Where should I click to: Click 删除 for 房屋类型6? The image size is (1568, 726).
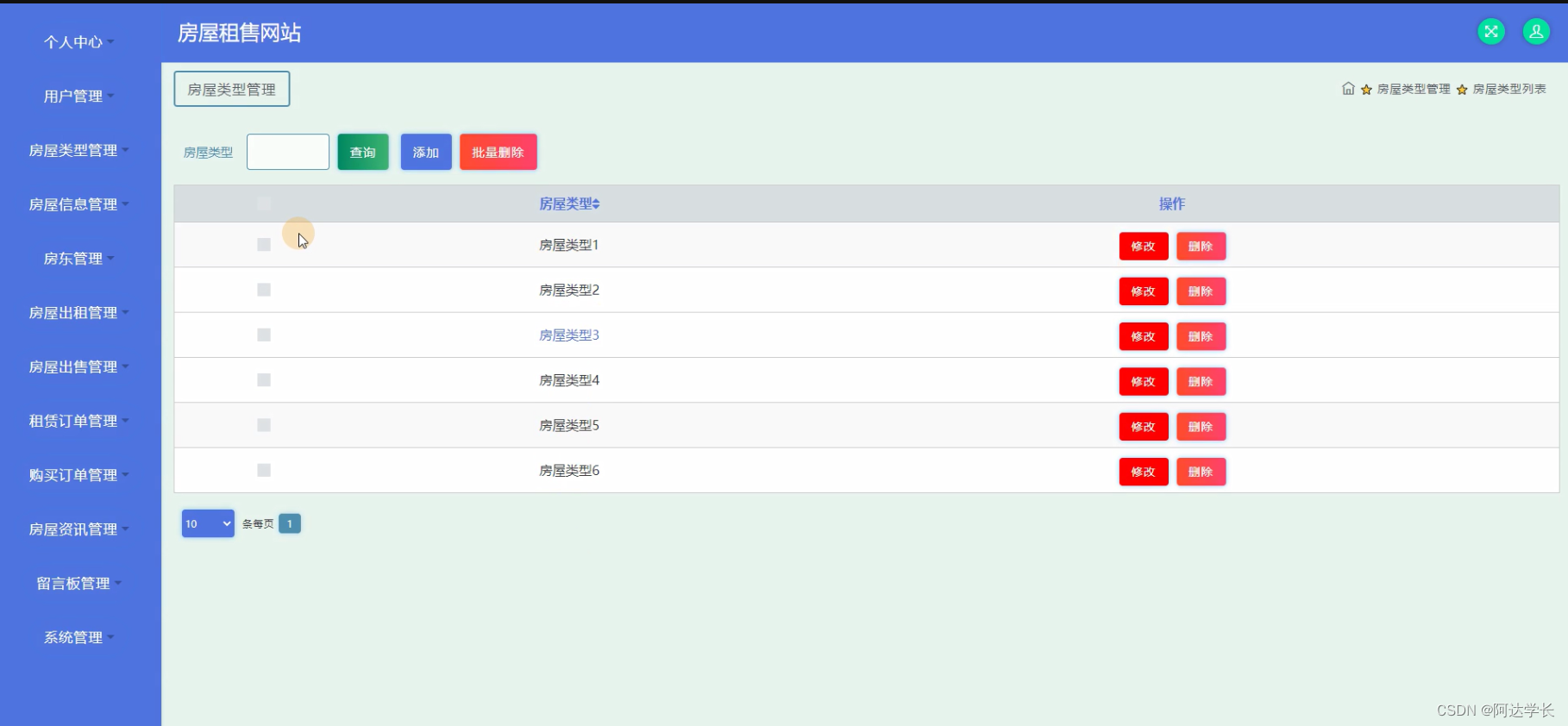coord(1201,472)
